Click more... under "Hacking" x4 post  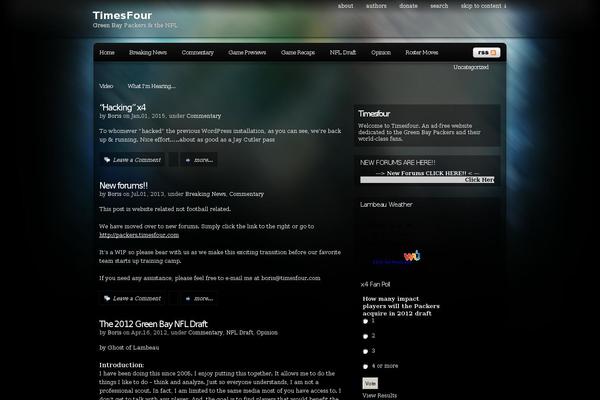tap(204, 160)
